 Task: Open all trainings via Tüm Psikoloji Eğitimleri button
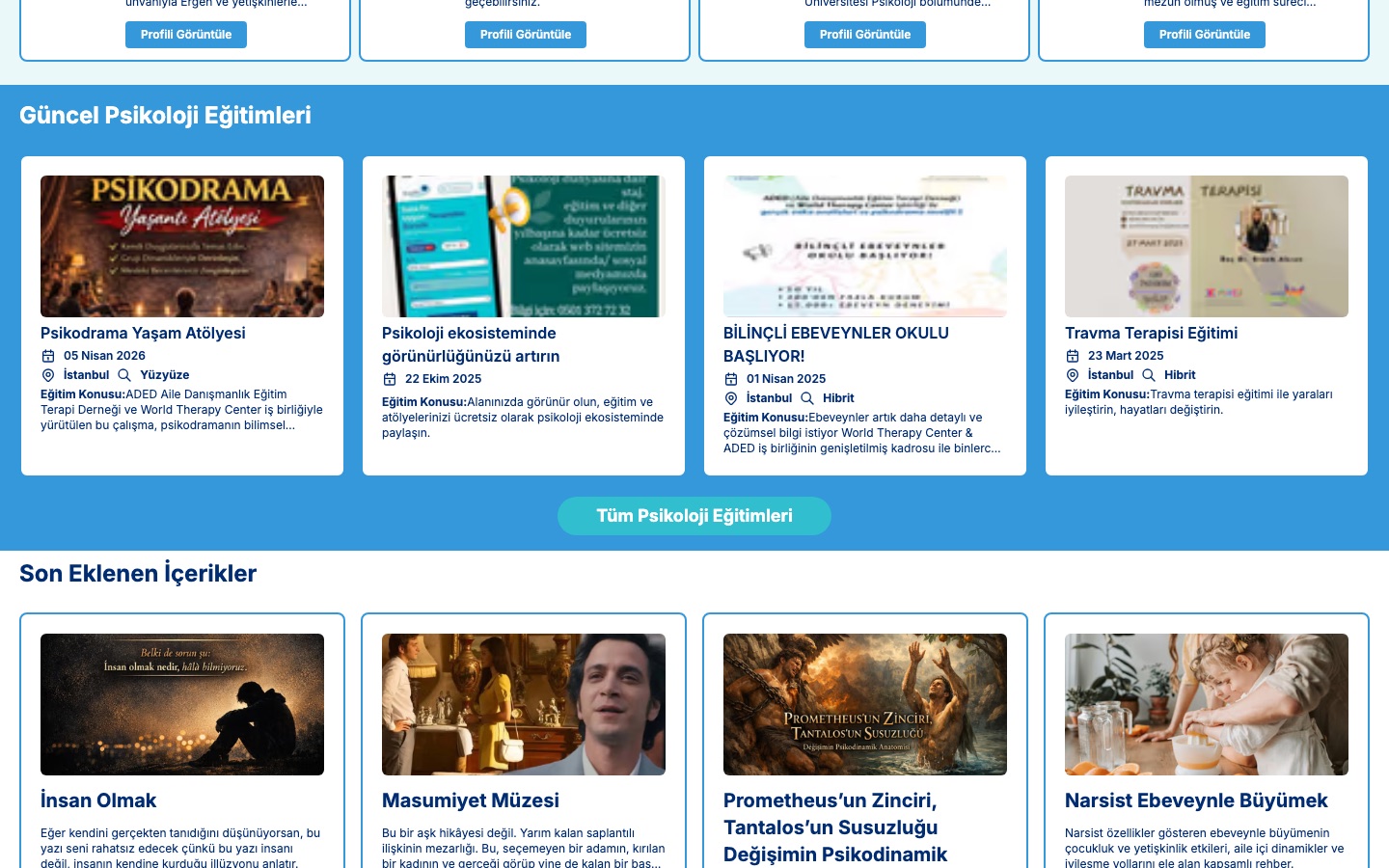[694, 516]
